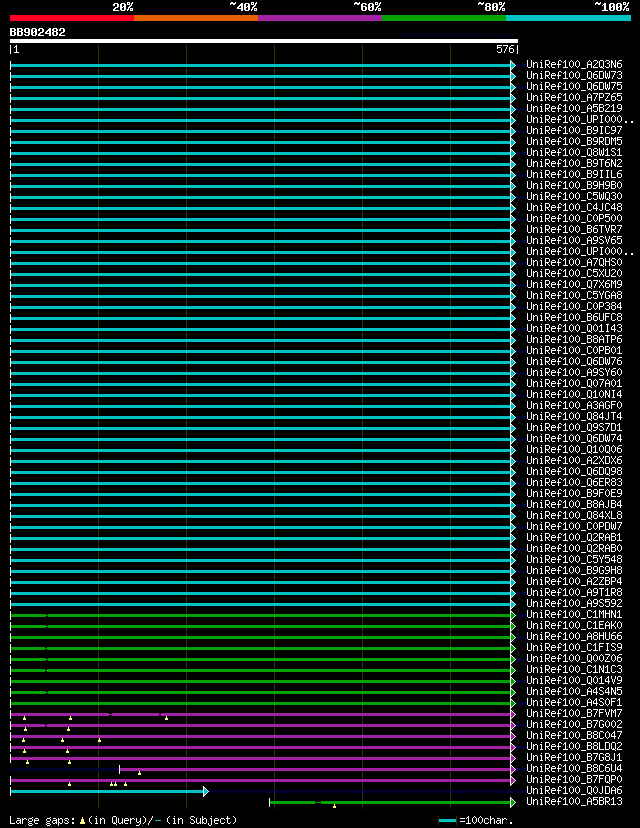Click the 'Large gaps' legend text
This screenshot has width=640, height=828.
(123, 820)
